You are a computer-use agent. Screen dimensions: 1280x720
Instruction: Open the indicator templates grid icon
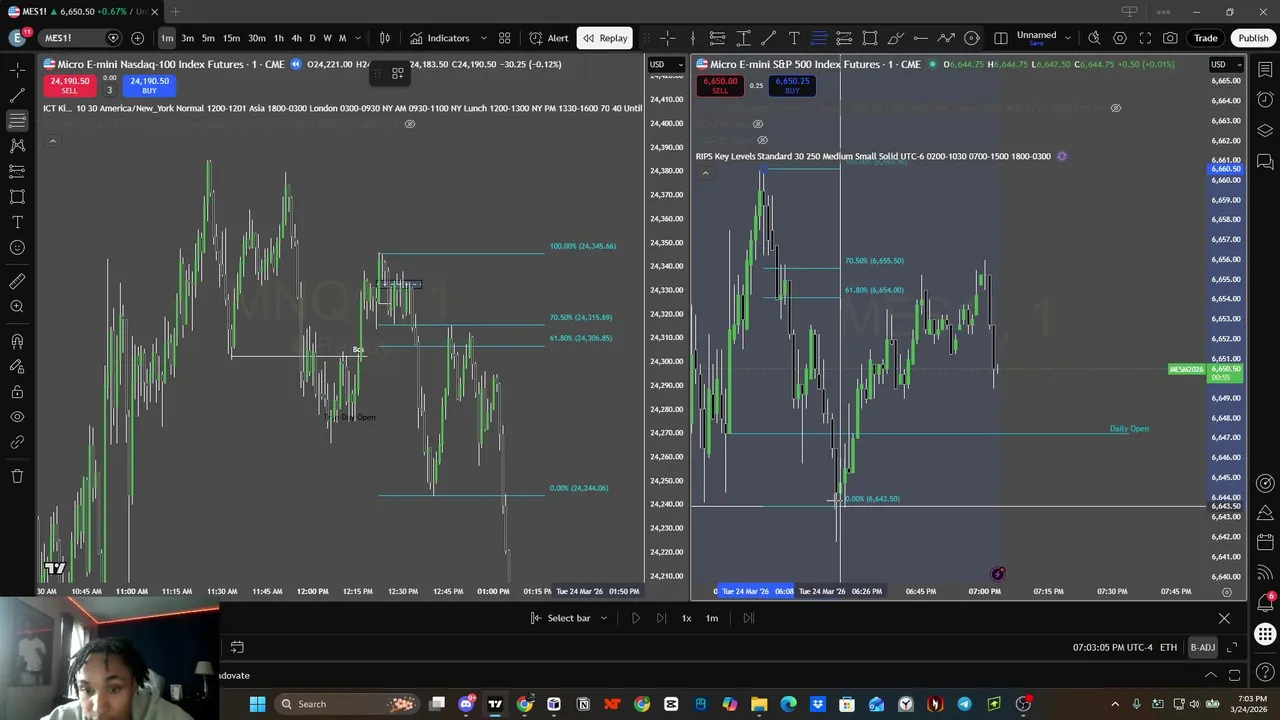coord(505,38)
